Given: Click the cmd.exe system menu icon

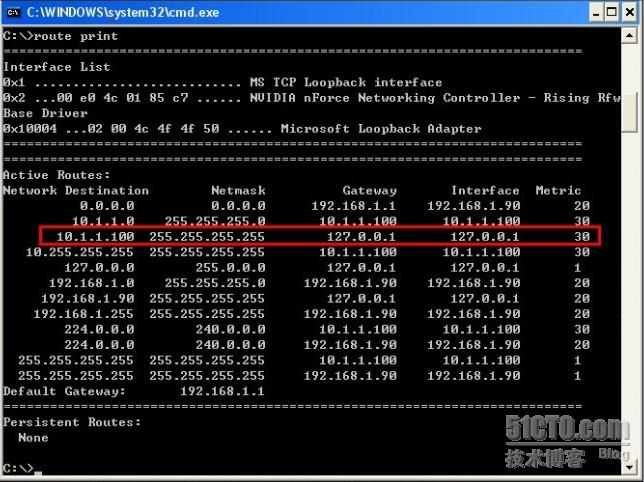Looking at the screenshot, I should pos(13,12).
